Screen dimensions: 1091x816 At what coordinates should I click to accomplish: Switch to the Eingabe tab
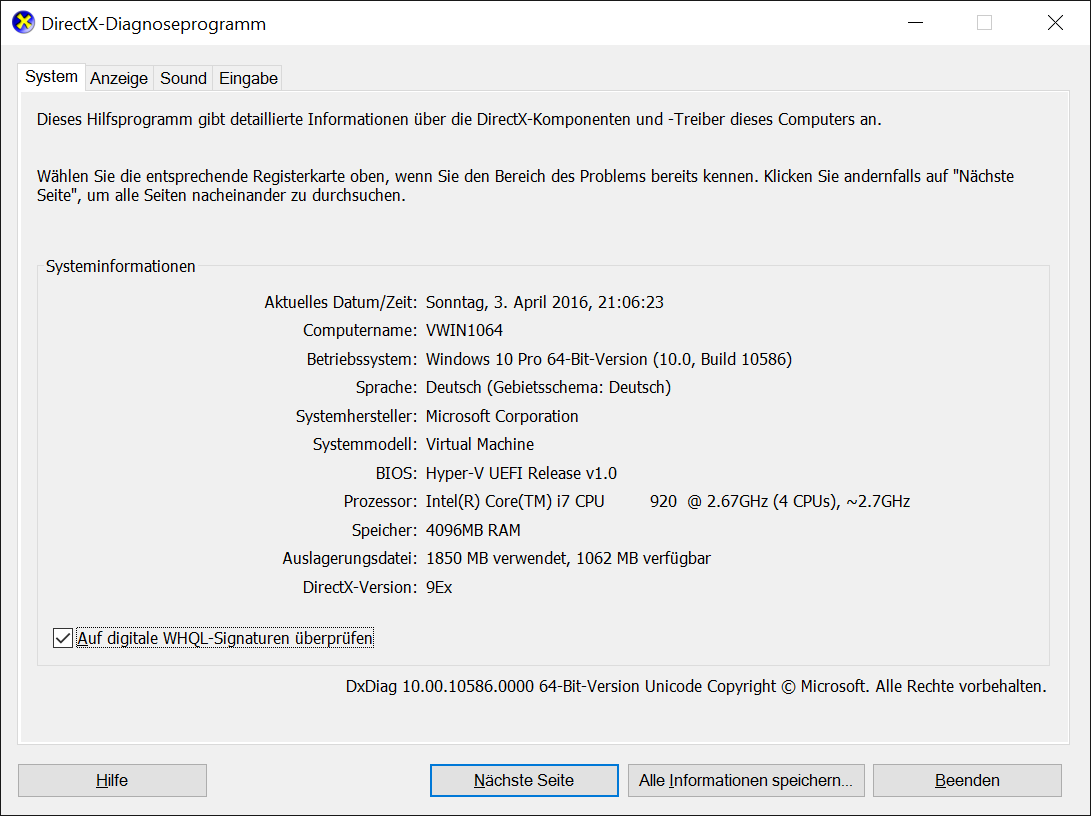tap(248, 78)
